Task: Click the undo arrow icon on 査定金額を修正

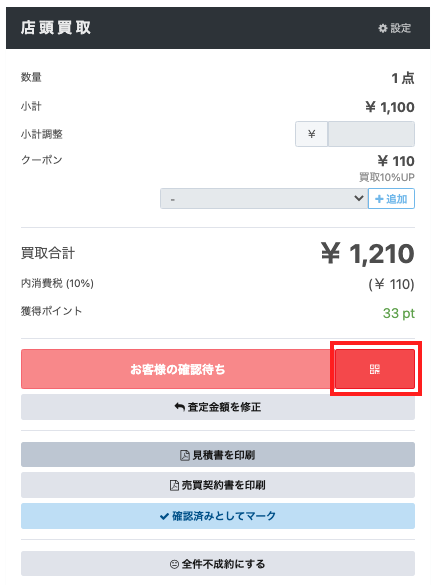Action: click(x=180, y=407)
